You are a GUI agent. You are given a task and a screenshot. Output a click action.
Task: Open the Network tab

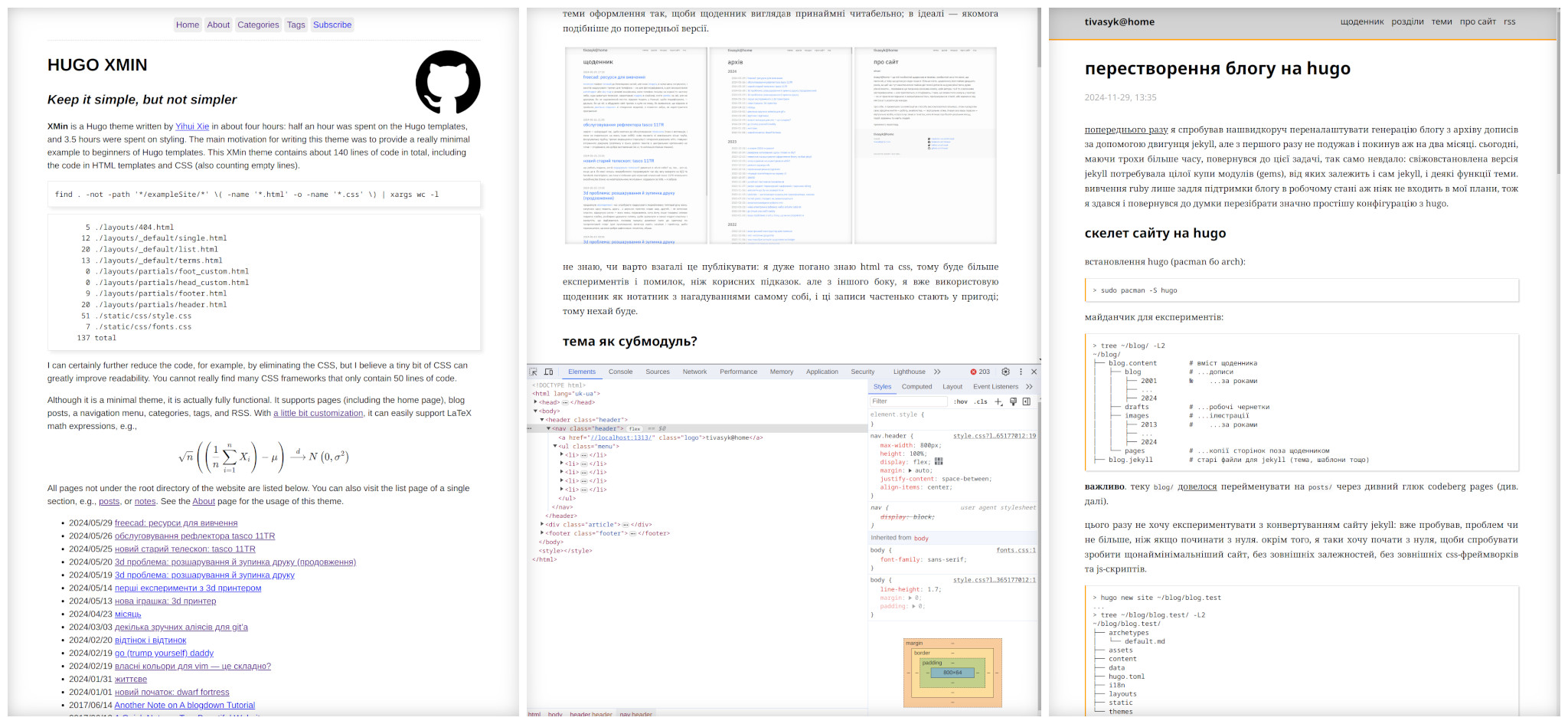[694, 372]
